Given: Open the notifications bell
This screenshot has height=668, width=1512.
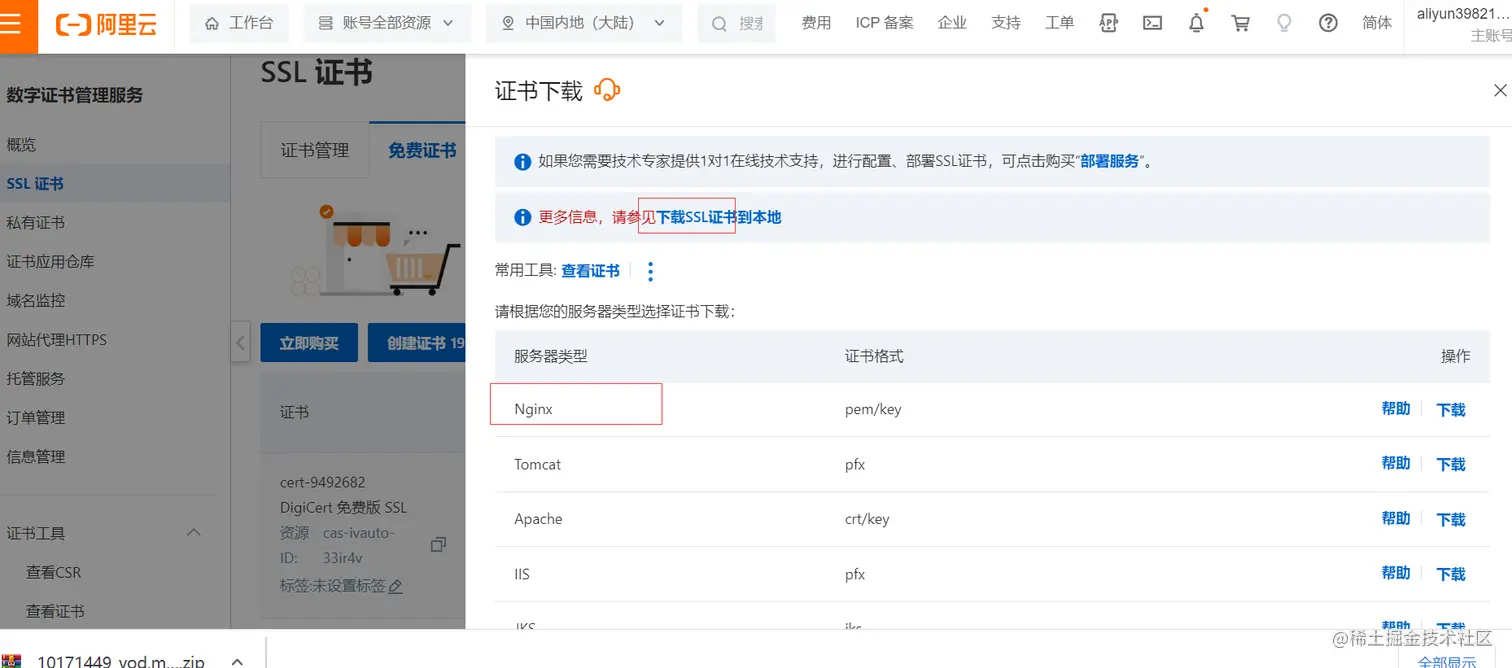Looking at the screenshot, I should [1197, 23].
